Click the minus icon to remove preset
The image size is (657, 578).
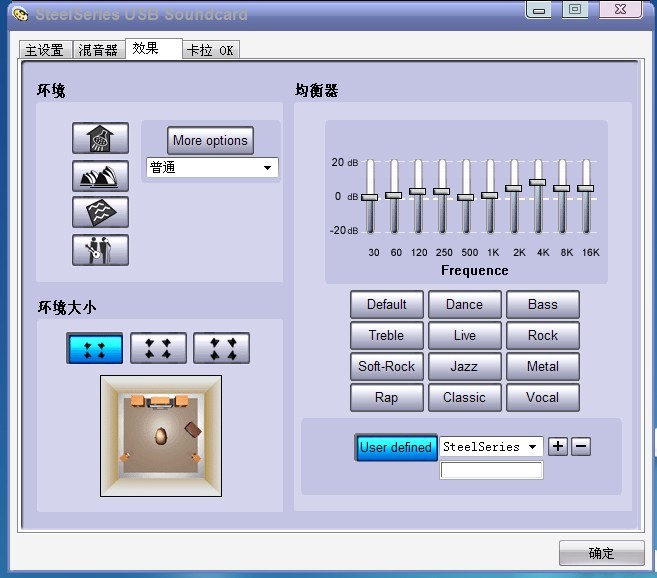pyautogui.click(x=581, y=447)
